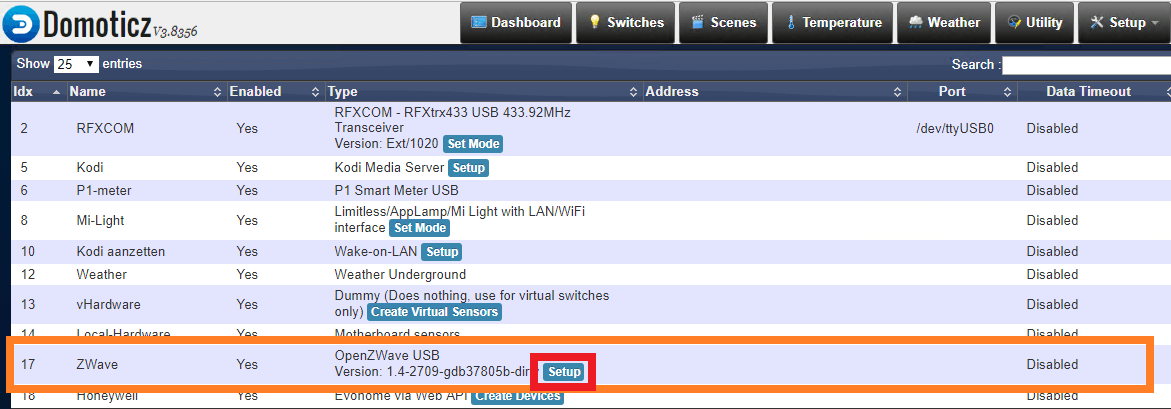This screenshot has width=1171, height=409.
Task: Click Create Virtual Sensors button
Action: click(434, 312)
